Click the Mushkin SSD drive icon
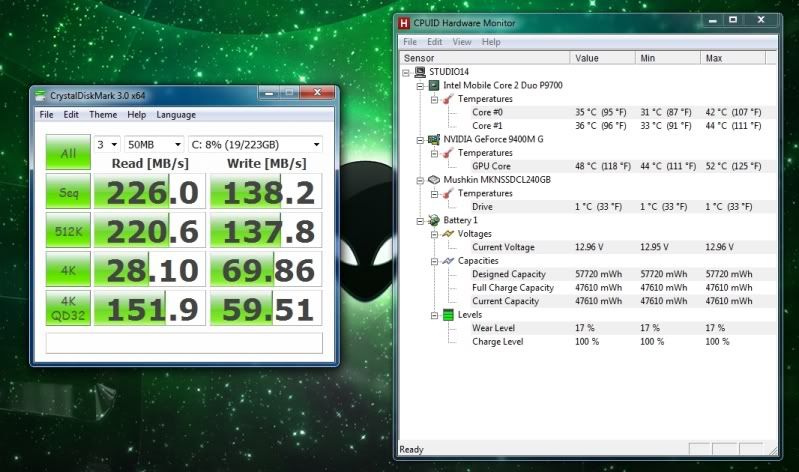The image size is (799, 472). [x=435, y=180]
